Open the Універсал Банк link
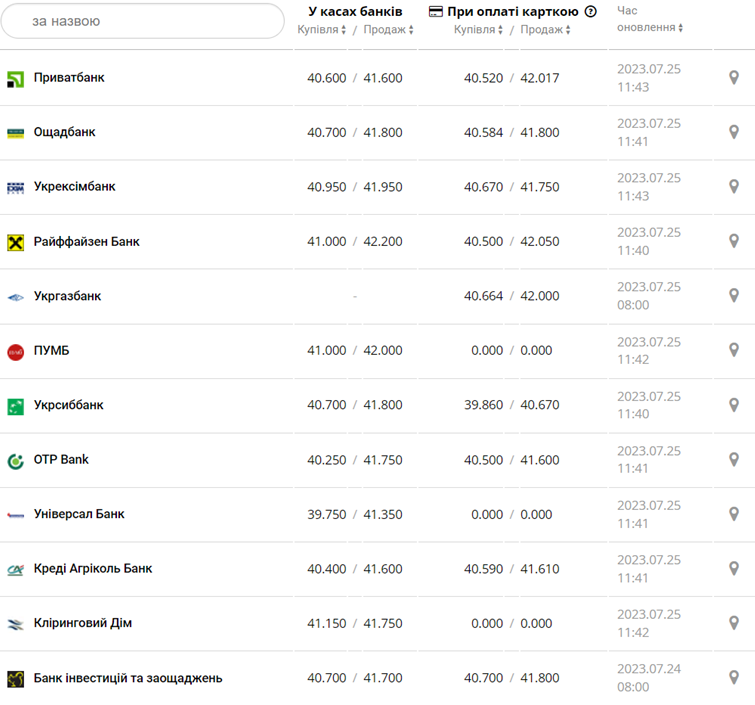755x705 pixels. (79, 514)
